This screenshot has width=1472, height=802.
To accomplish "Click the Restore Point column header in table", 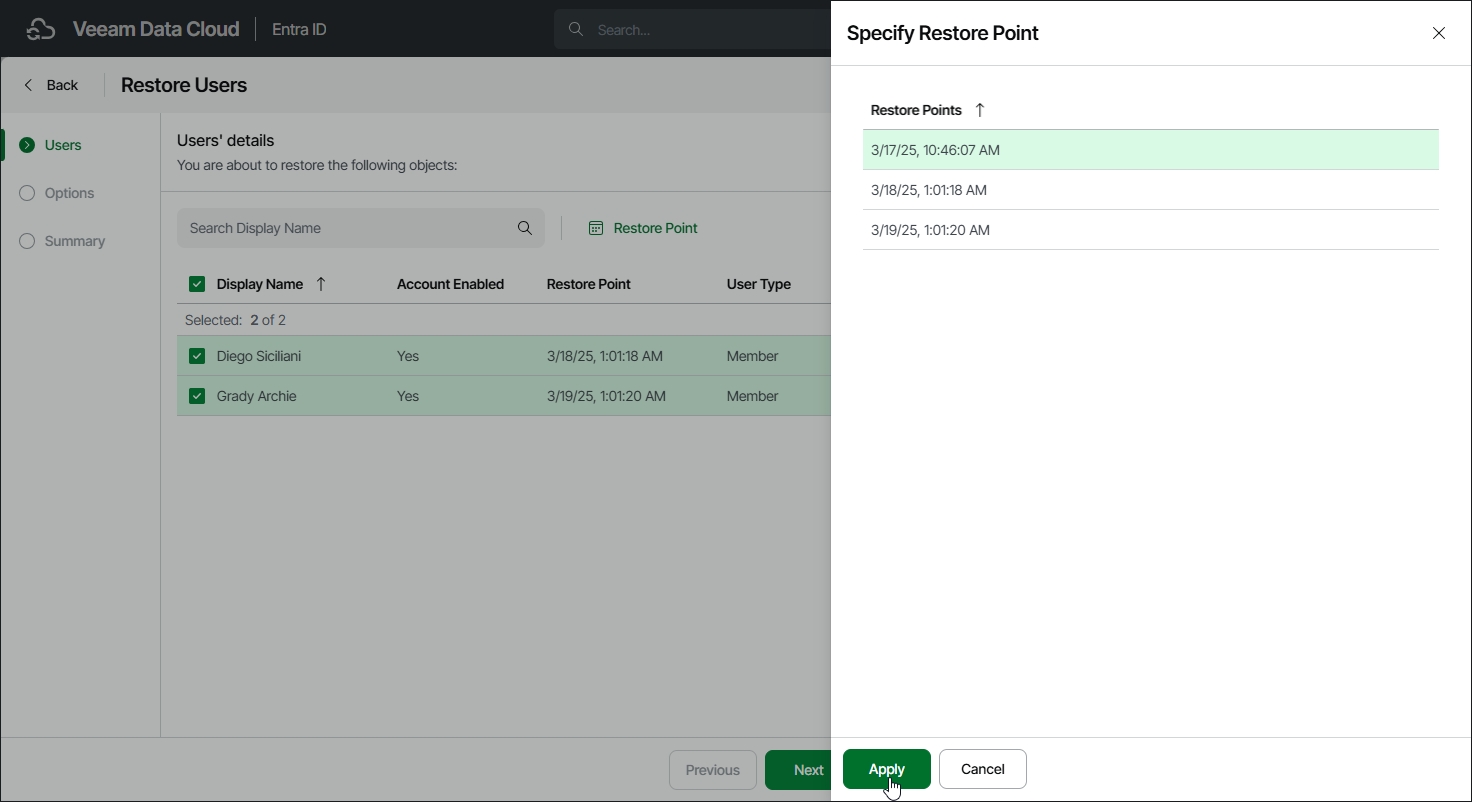I will [x=589, y=284].
